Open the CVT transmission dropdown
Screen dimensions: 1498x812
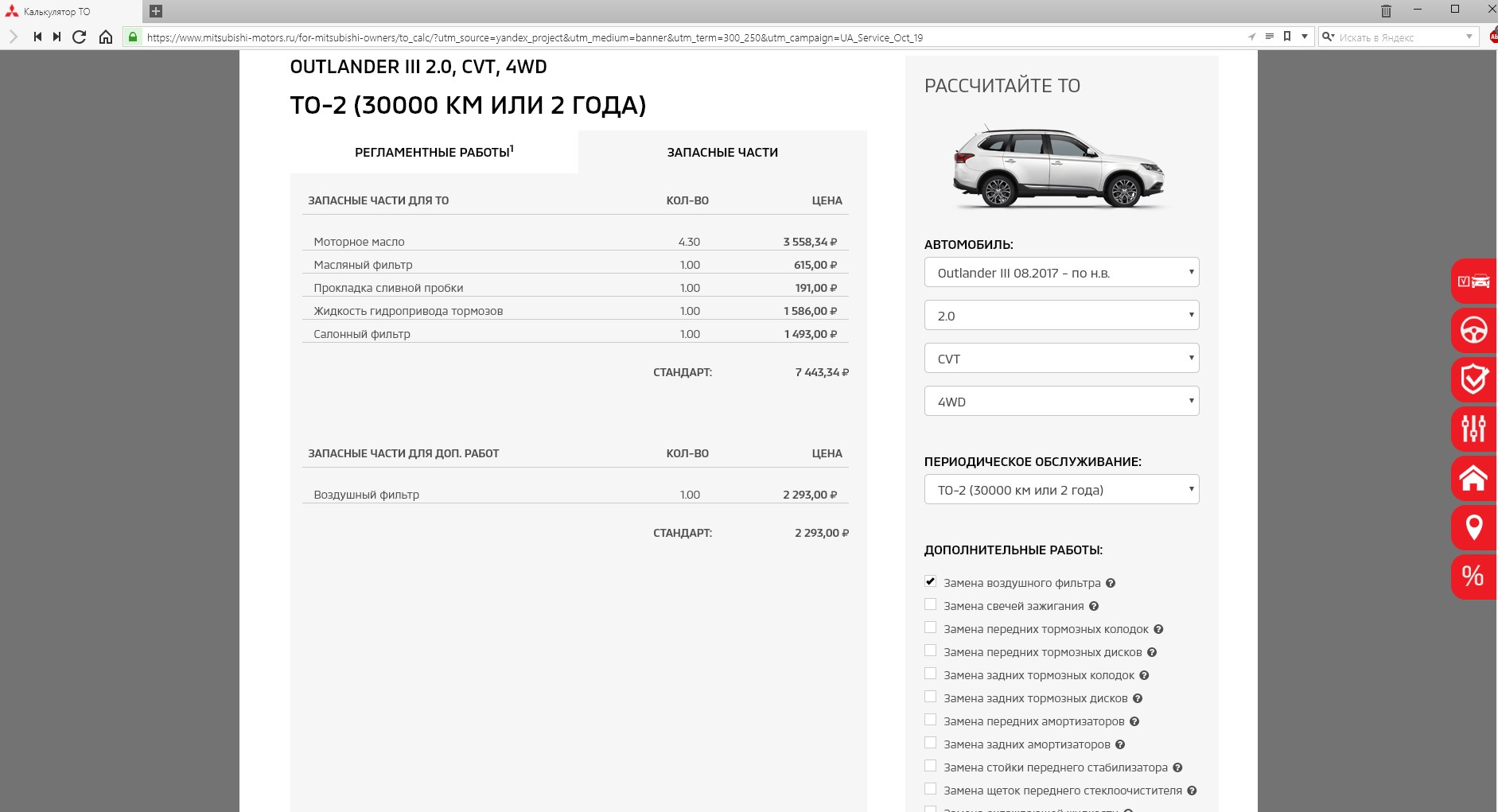click(1061, 358)
